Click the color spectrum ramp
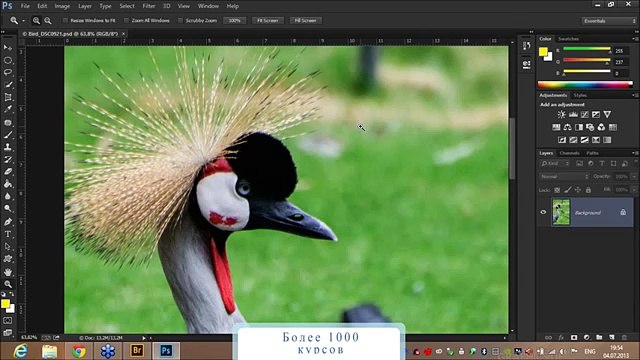 (x=585, y=85)
